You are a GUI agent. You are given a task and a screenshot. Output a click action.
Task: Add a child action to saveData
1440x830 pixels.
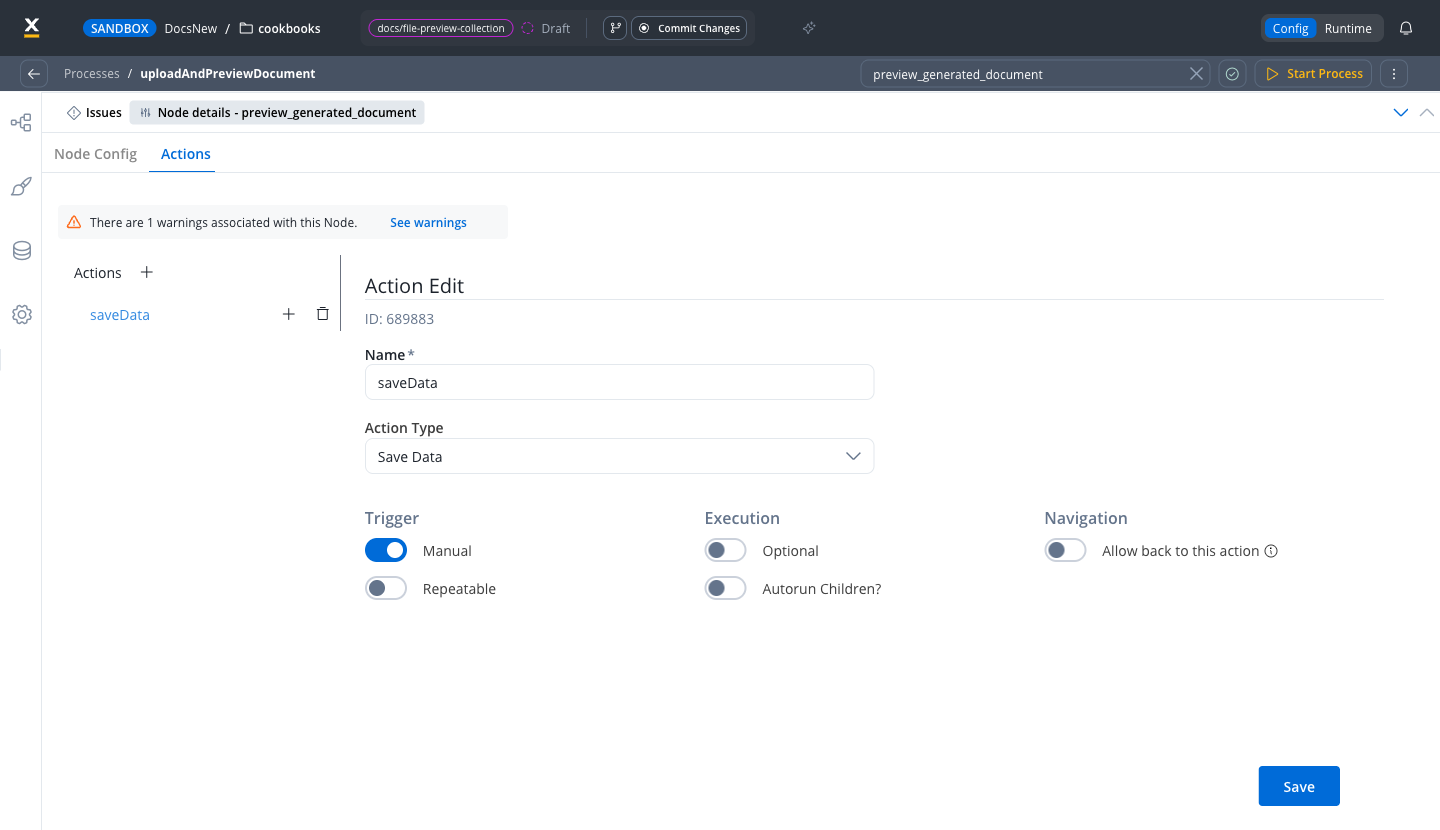click(x=289, y=314)
